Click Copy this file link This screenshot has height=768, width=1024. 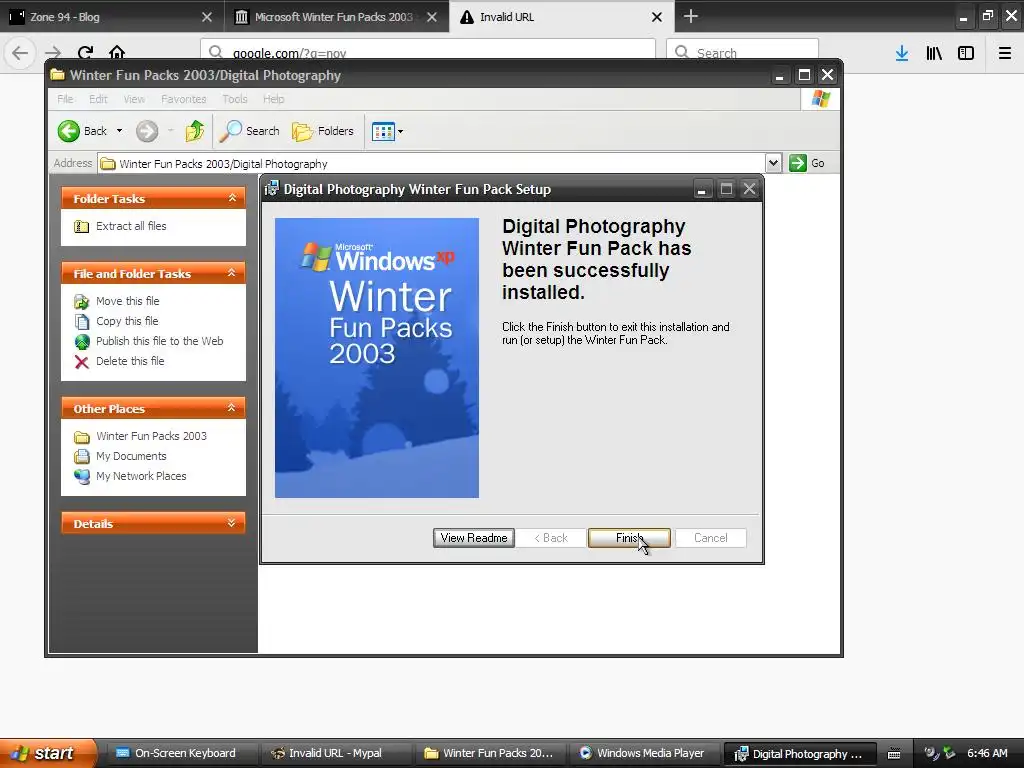pos(127,321)
